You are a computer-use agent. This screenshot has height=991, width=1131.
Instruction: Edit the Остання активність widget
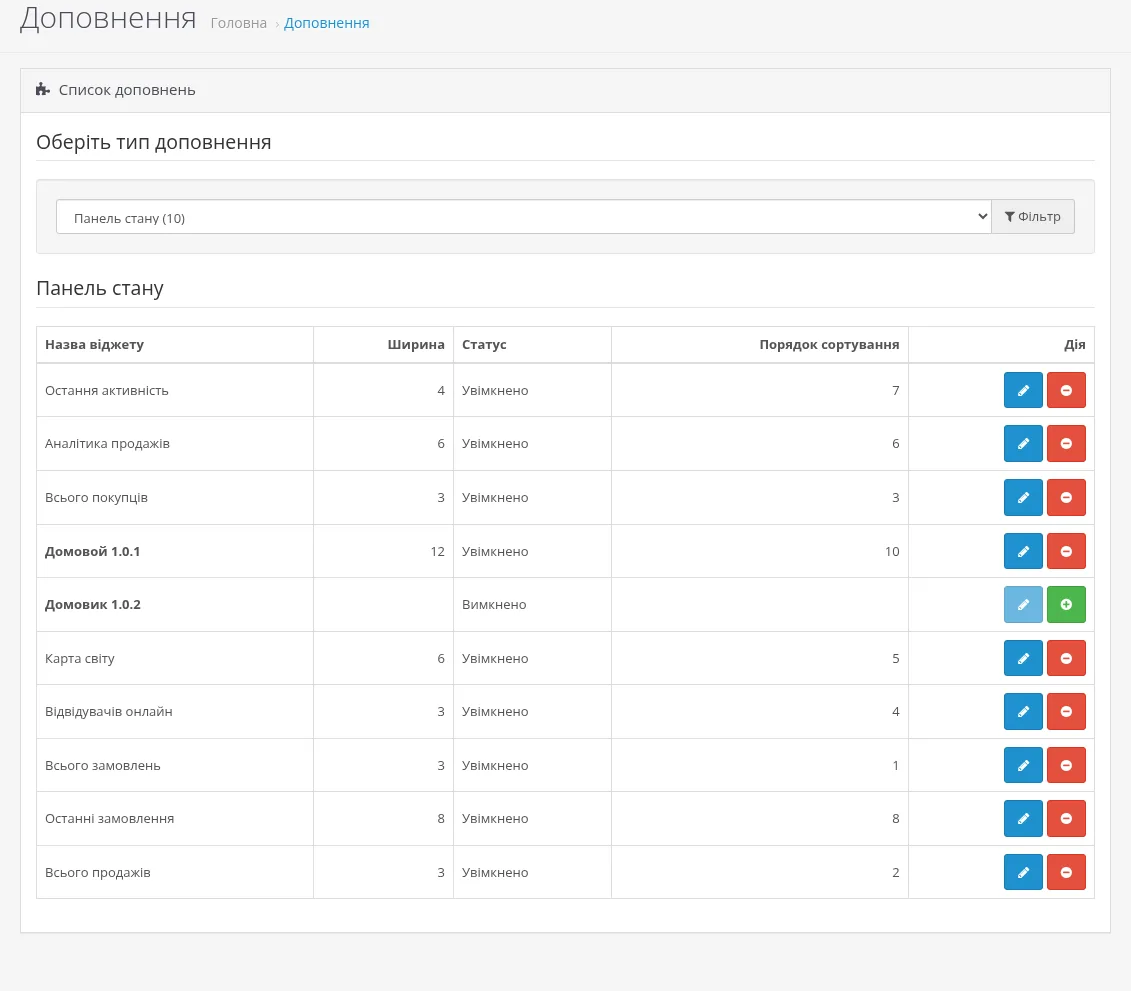pos(1023,390)
